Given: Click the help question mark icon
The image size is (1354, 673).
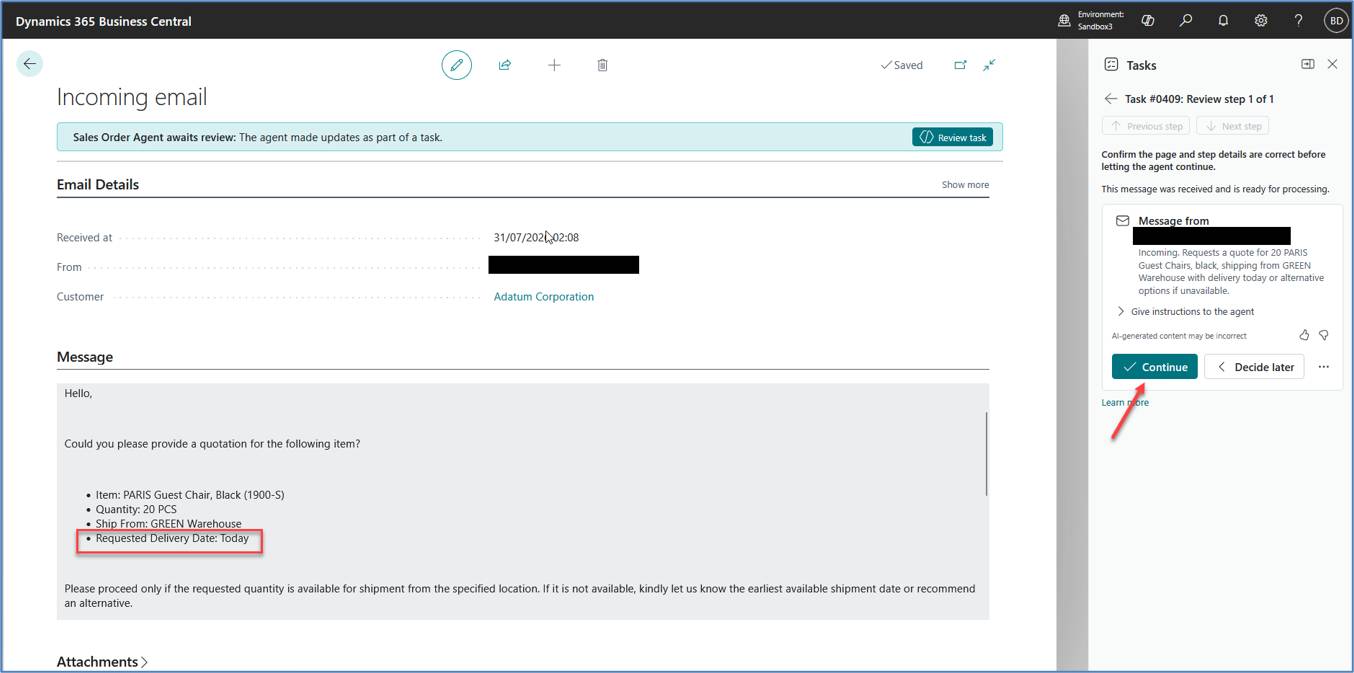Looking at the screenshot, I should (x=1298, y=20).
